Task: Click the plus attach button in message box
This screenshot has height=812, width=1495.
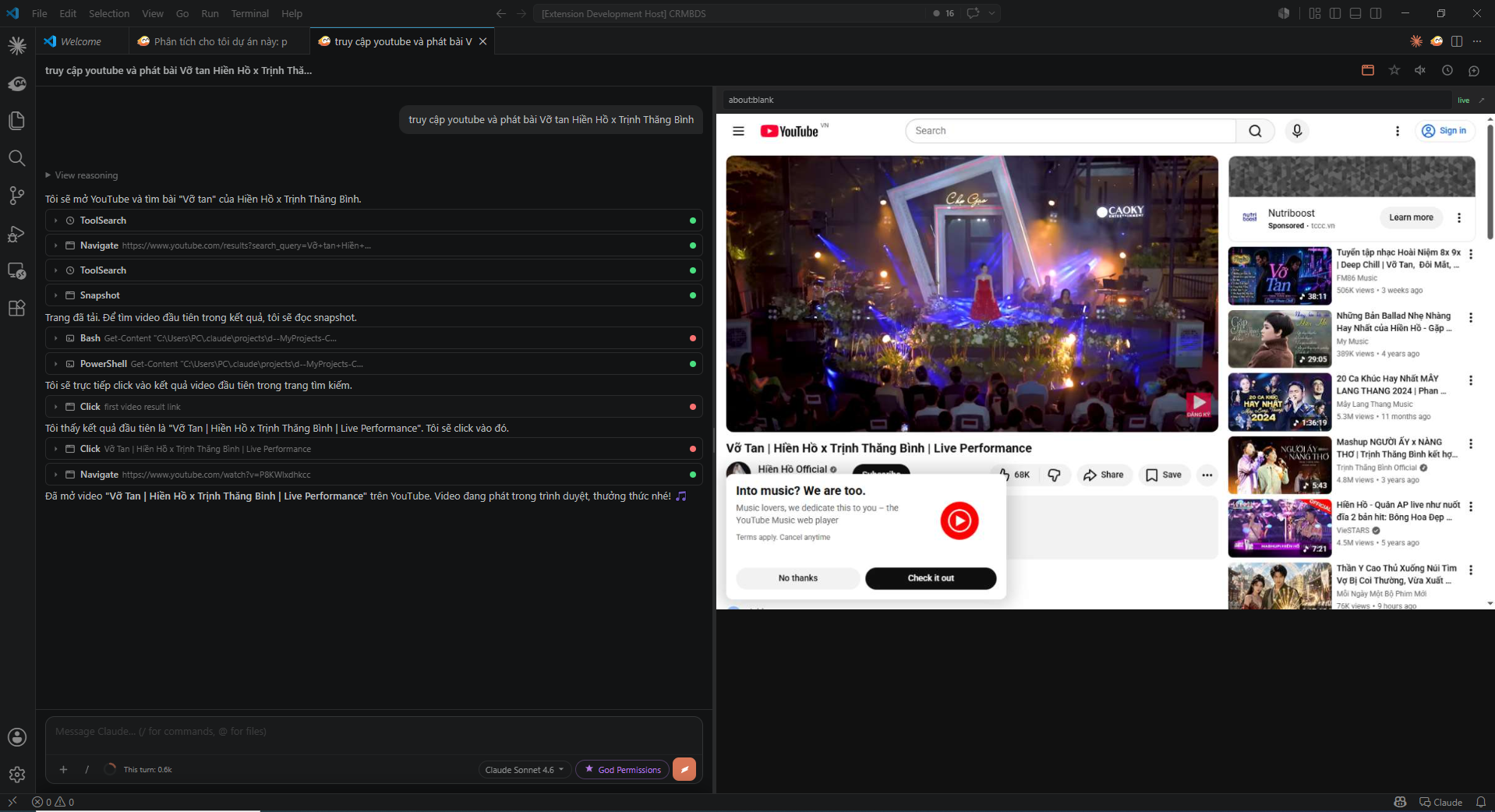Action: click(x=63, y=769)
